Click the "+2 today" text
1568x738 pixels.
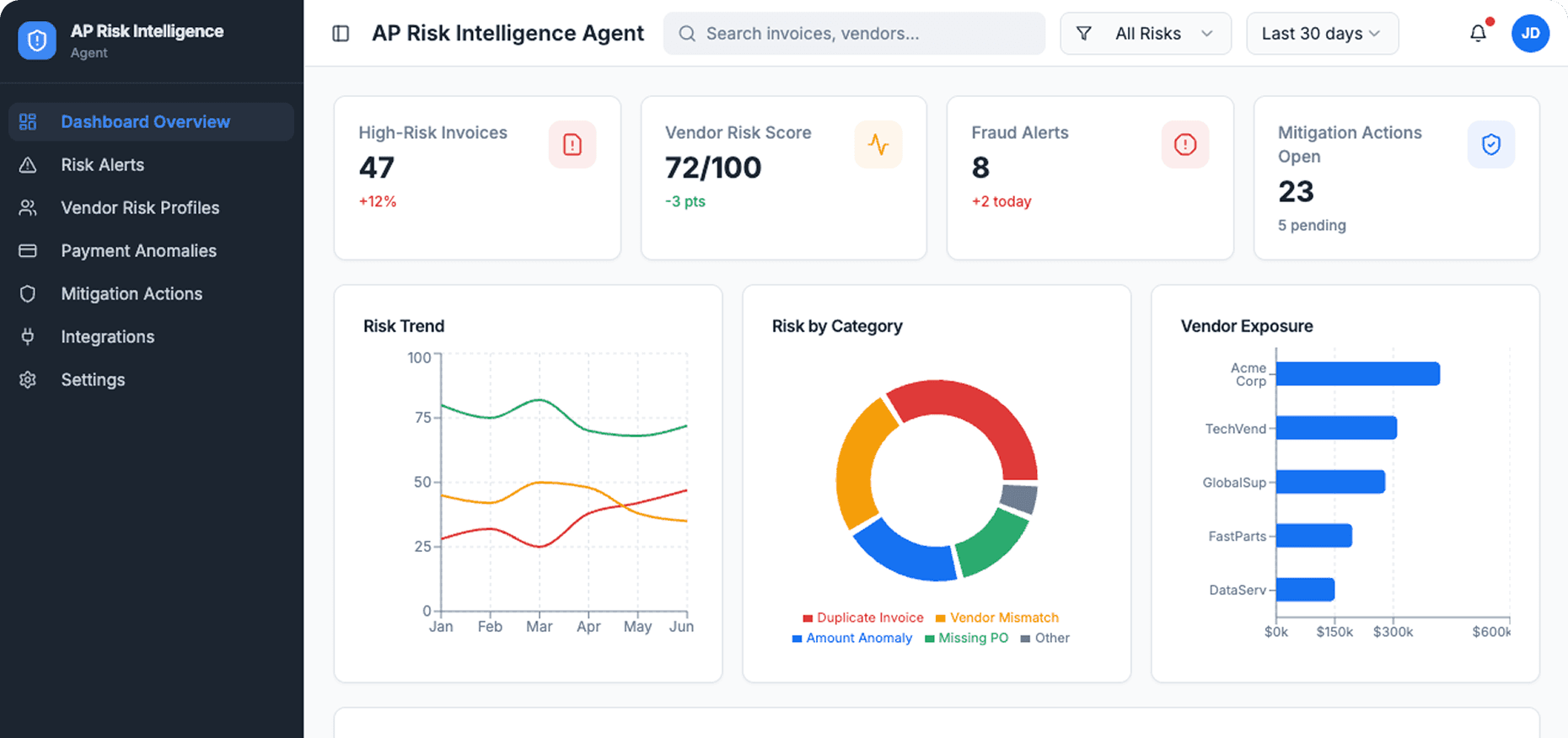coord(1001,201)
